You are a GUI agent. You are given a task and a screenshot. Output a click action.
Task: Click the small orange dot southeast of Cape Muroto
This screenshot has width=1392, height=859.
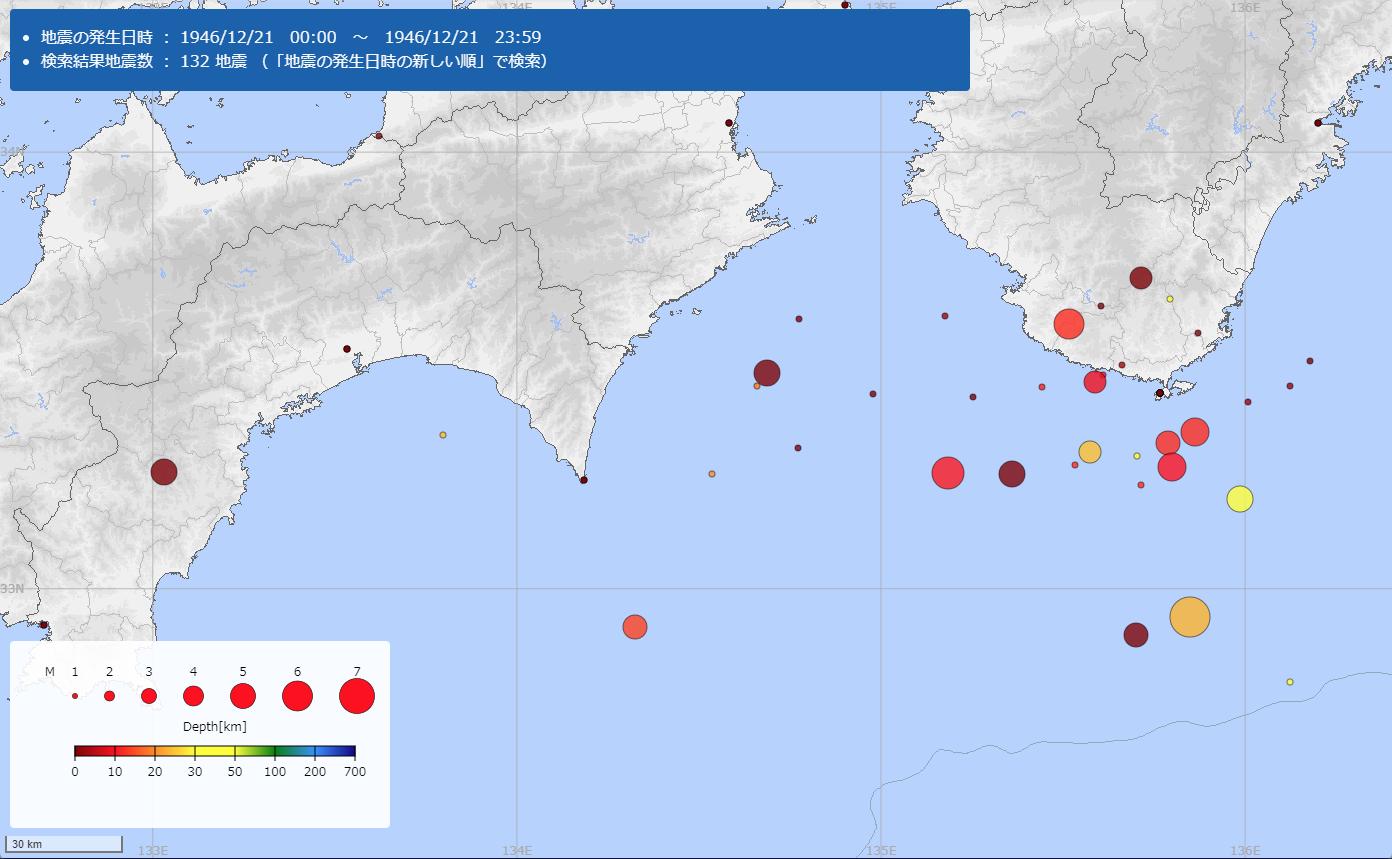[712, 474]
